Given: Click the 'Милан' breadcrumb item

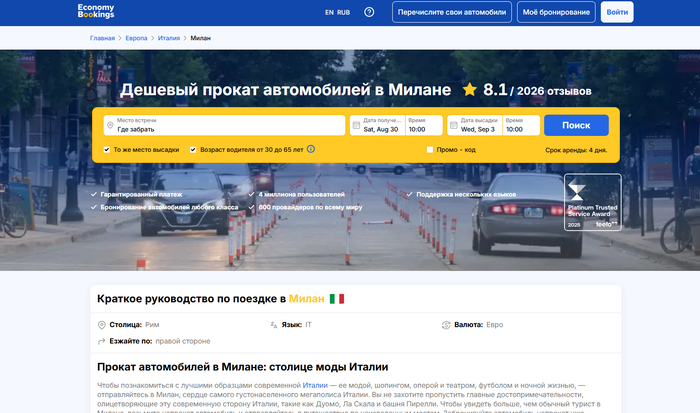Looking at the screenshot, I should coord(200,38).
